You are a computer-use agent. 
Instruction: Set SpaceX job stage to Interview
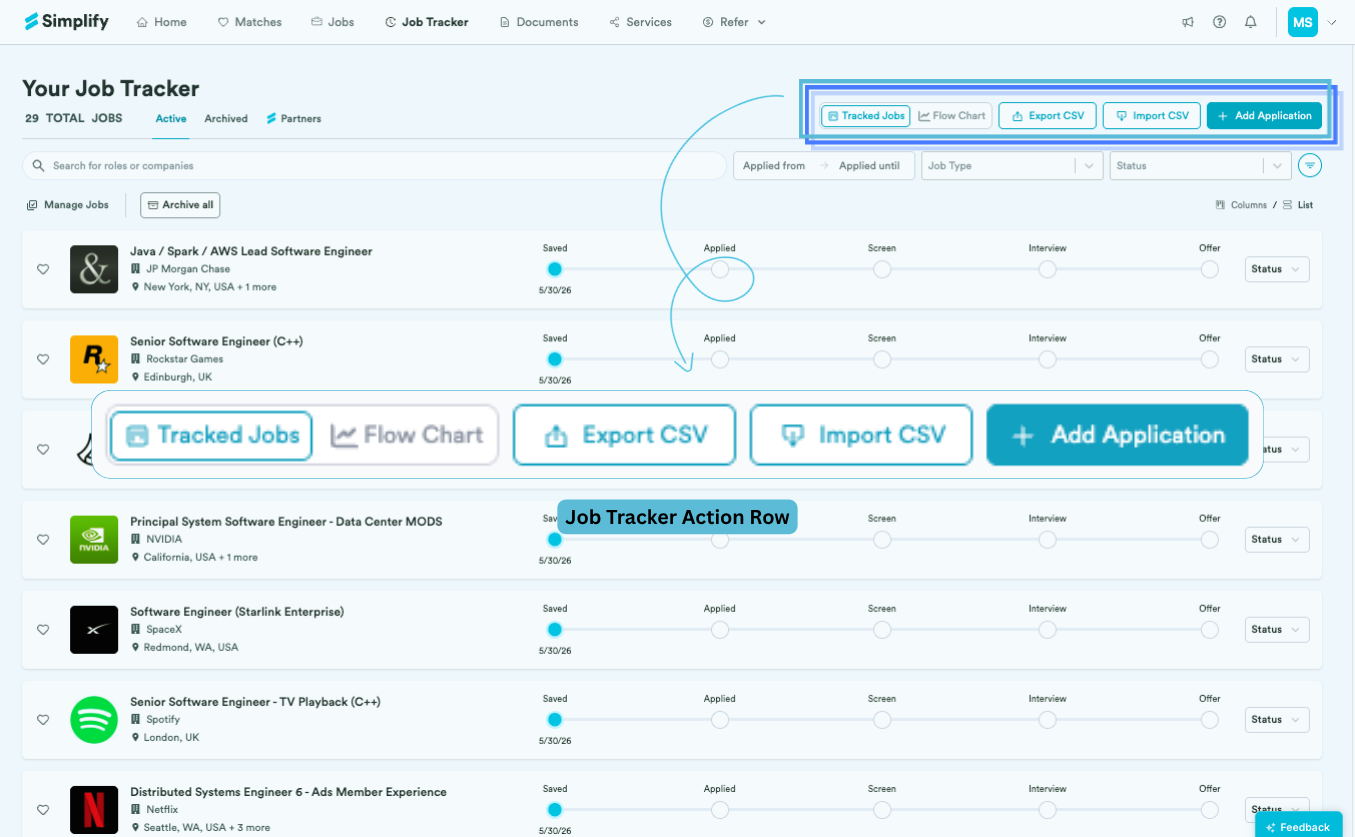(x=1047, y=629)
